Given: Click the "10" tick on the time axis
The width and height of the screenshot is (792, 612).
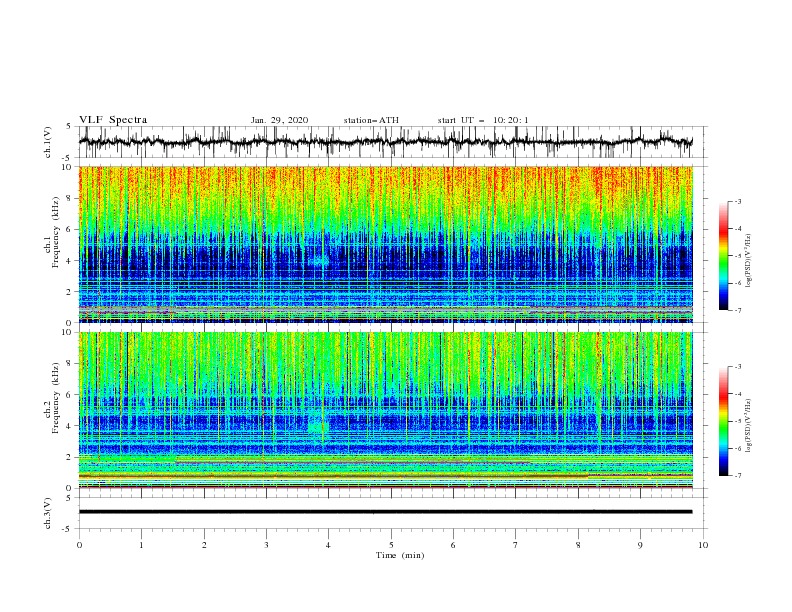Looking at the screenshot, I should [703, 545].
